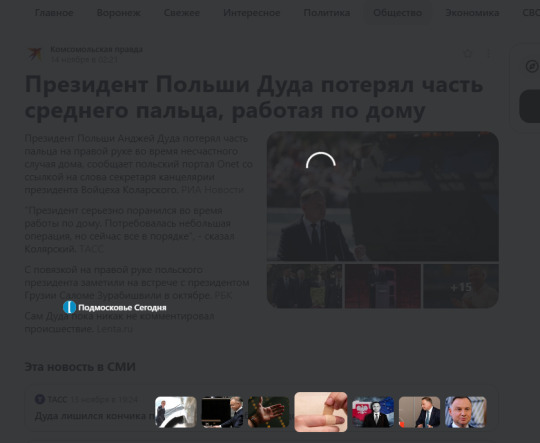Open the main article photo of Duda
Viewport: 540px width, 443px height.
click(383, 196)
